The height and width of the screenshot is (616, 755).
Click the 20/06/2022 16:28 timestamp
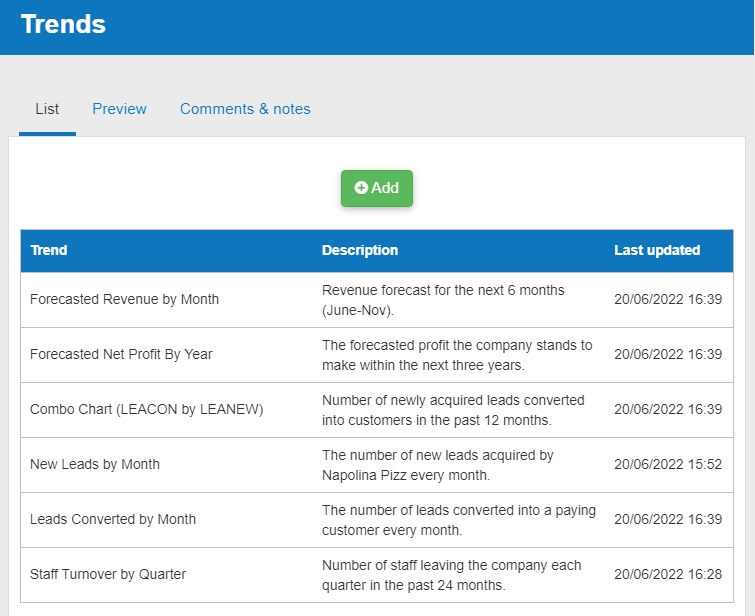pos(668,574)
